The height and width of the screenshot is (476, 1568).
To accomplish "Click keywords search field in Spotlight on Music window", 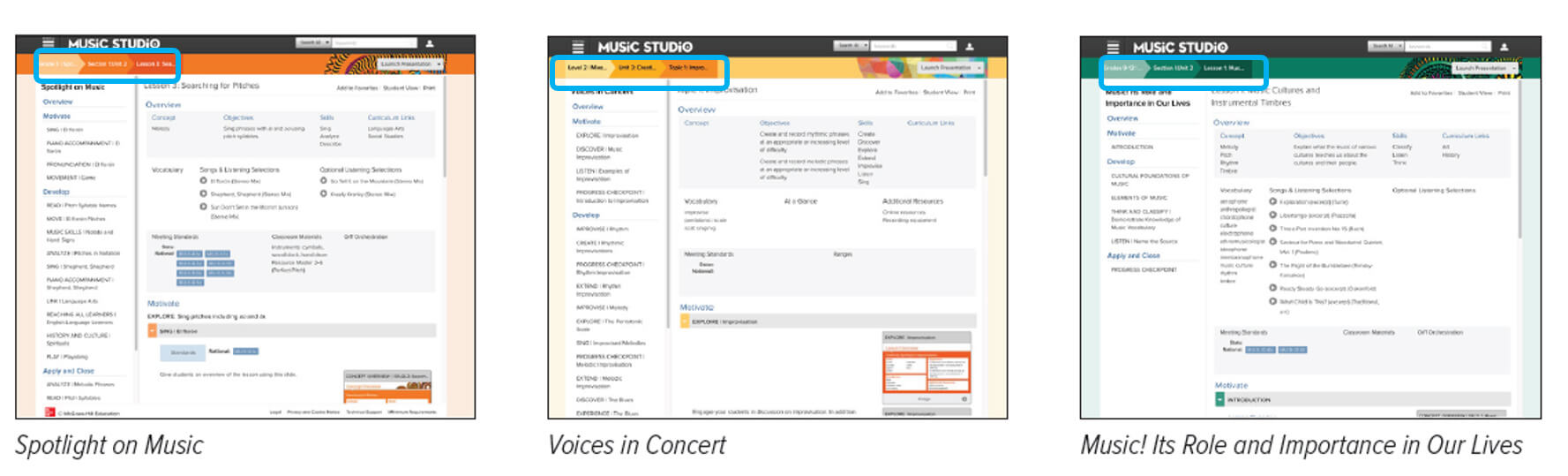I will click(374, 42).
